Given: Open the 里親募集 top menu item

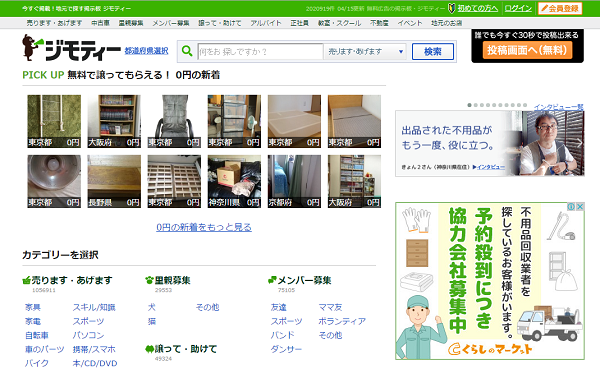Looking at the screenshot, I should click(x=131, y=23).
